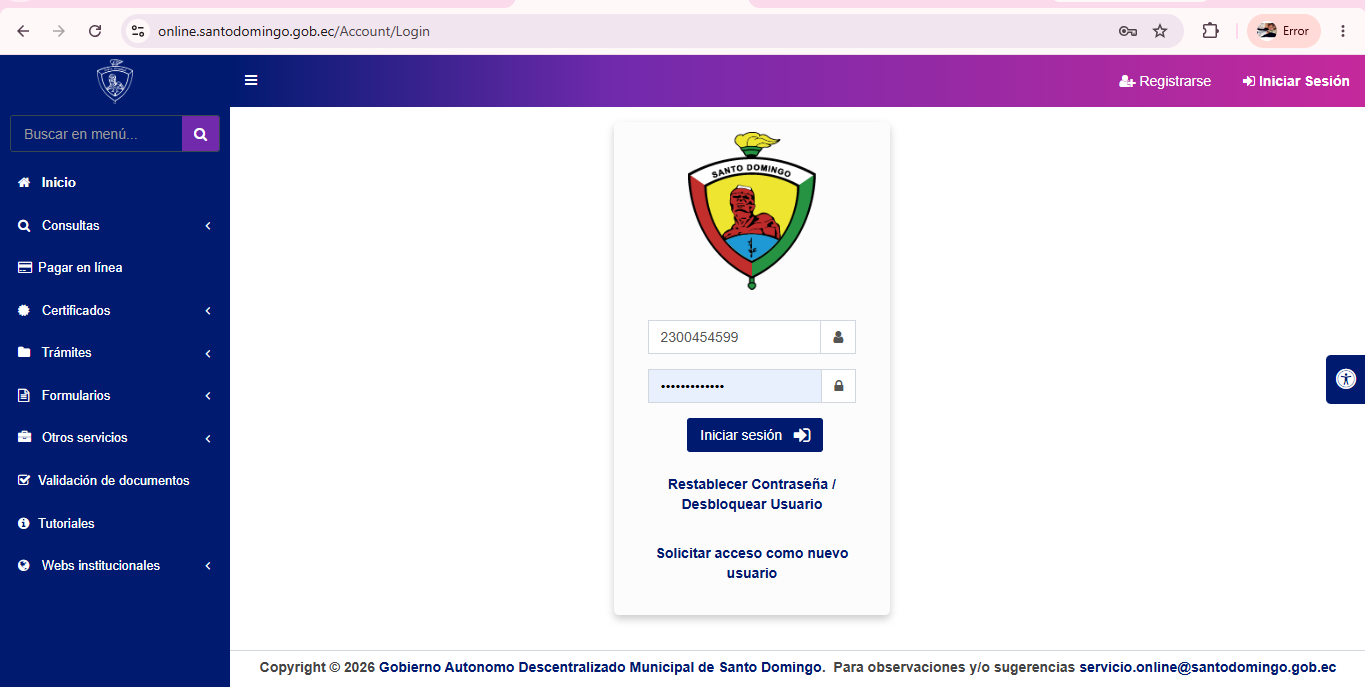Click the home icon next to Inicio
This screenshot has width=1365, height=687.
(25, 182)
